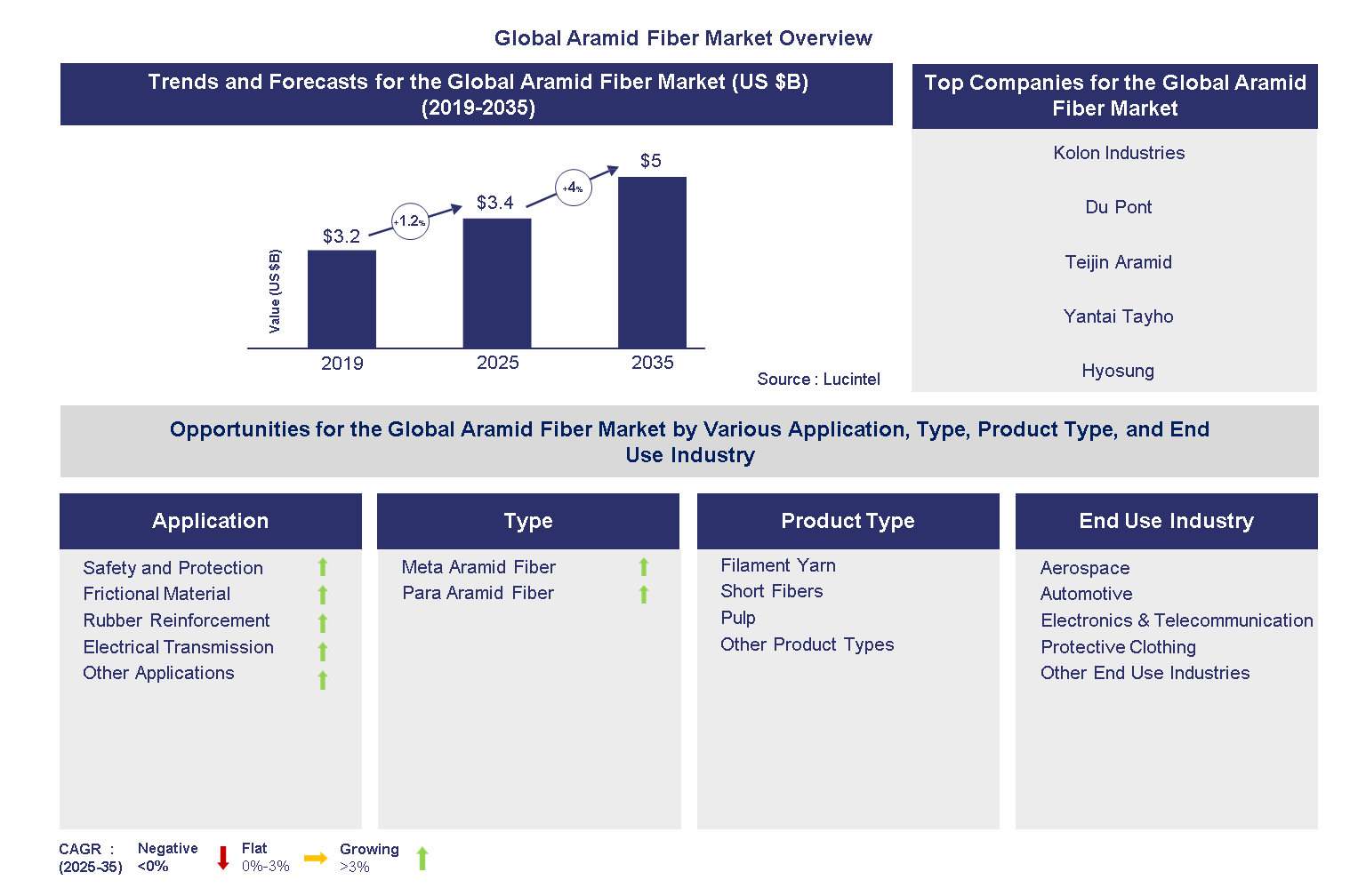Click the green Growing arrow in the legend
Screen dimensions: 1366x896
point(422,857)
